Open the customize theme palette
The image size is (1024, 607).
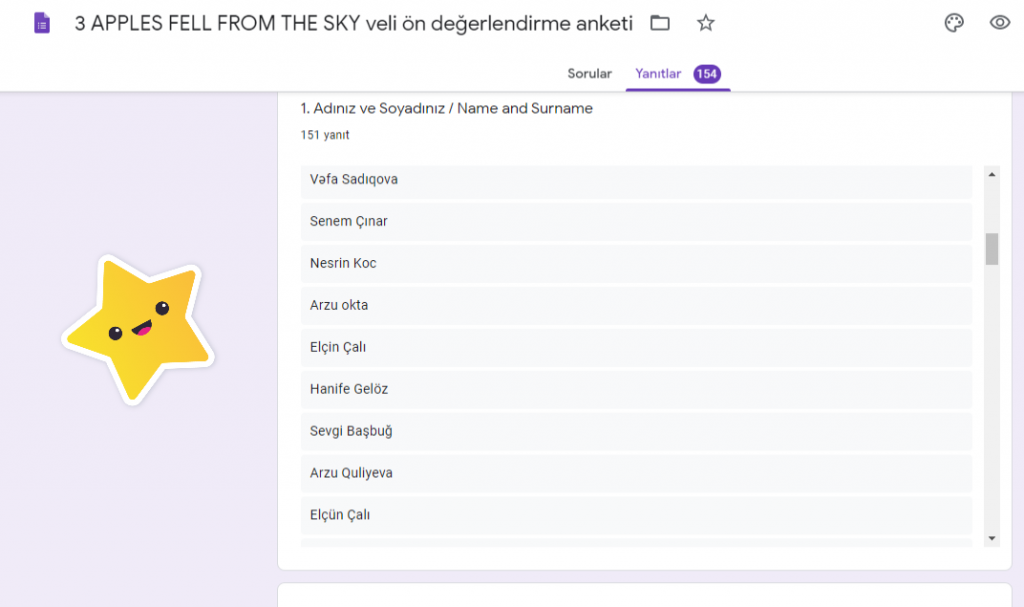(x=954, y=23)
